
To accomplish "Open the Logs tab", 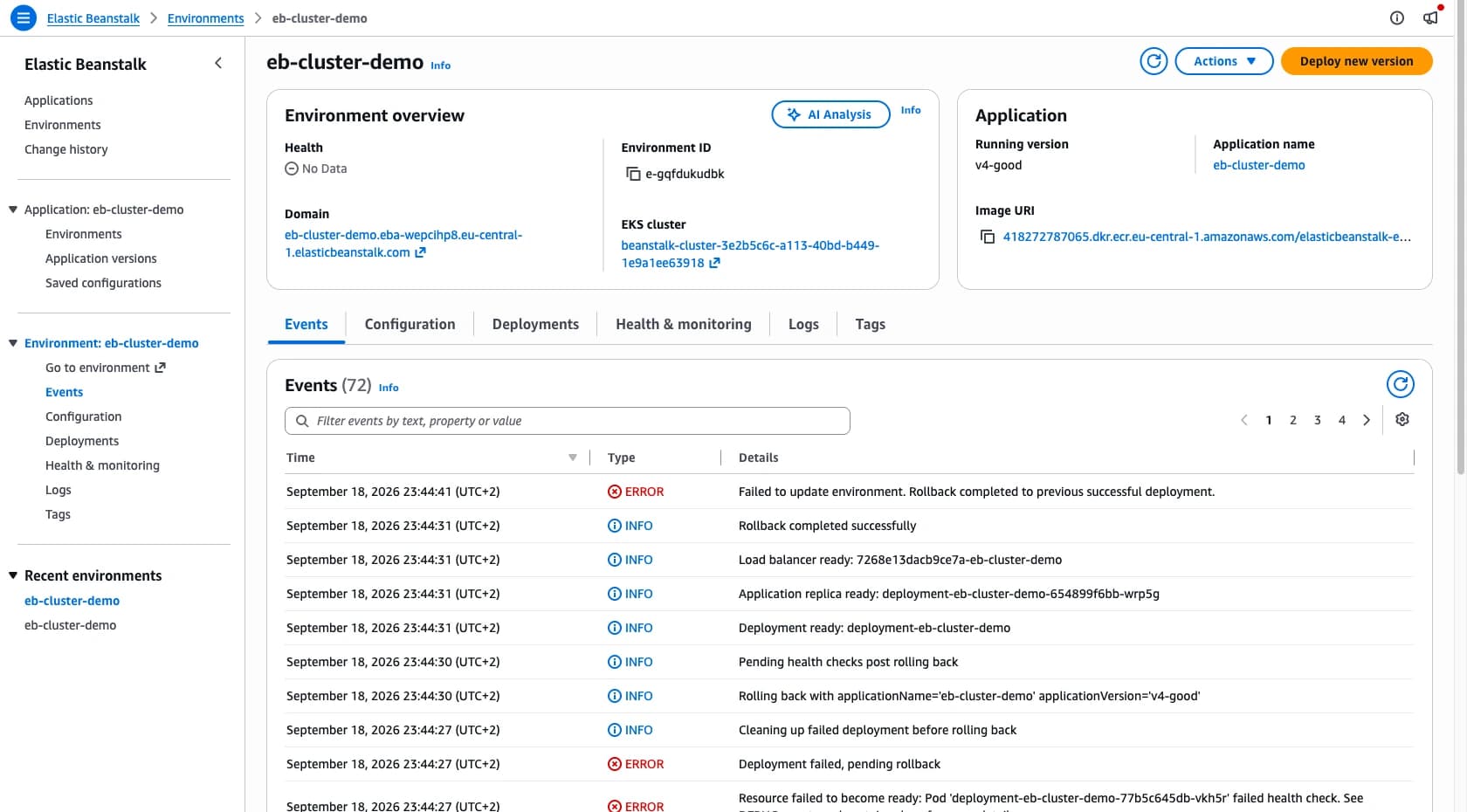I will 803,324.
